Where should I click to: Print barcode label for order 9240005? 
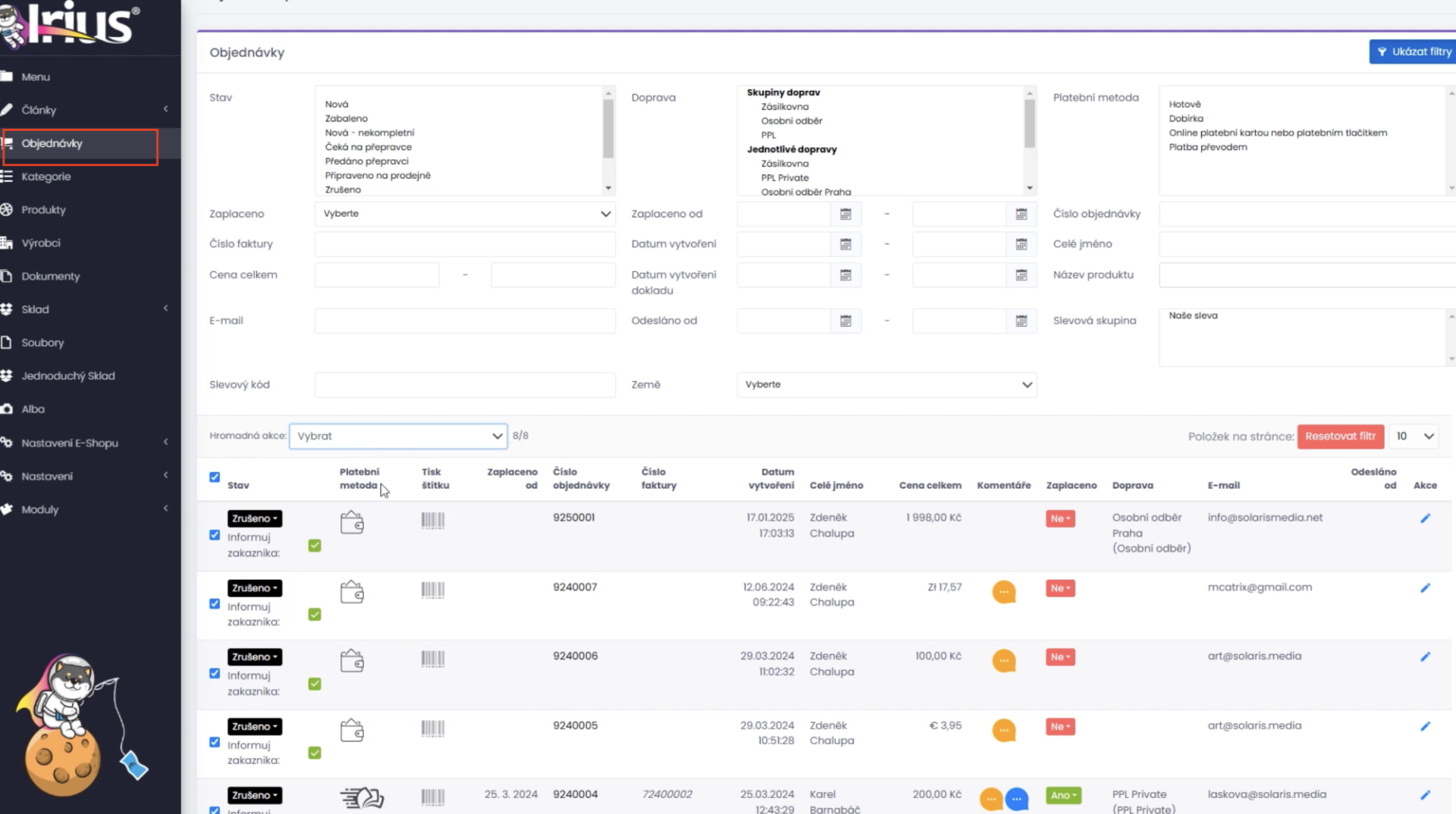pyautogui.click(x=433, y=728)
